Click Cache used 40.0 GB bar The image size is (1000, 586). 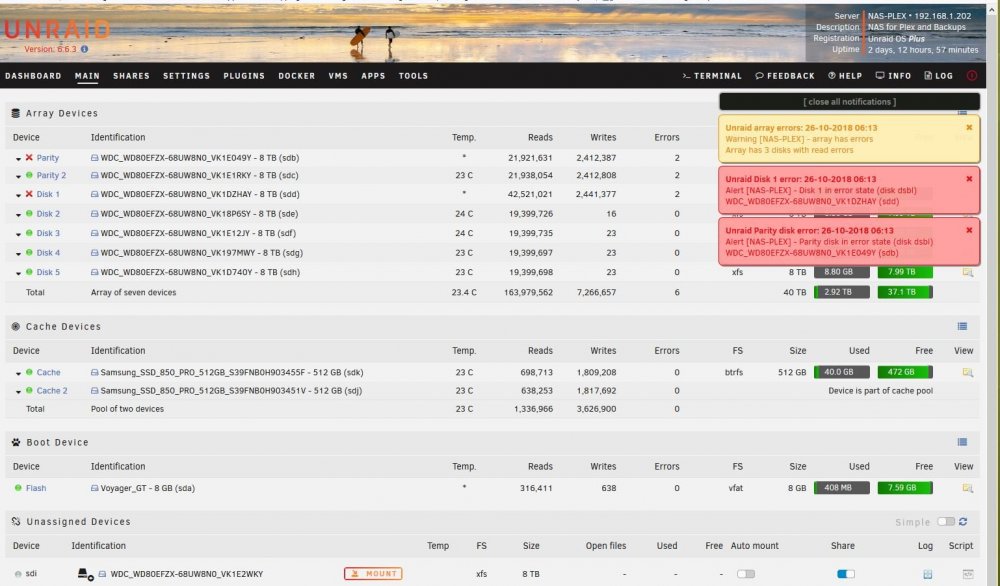pyautogui.click(x=841, y=372)
